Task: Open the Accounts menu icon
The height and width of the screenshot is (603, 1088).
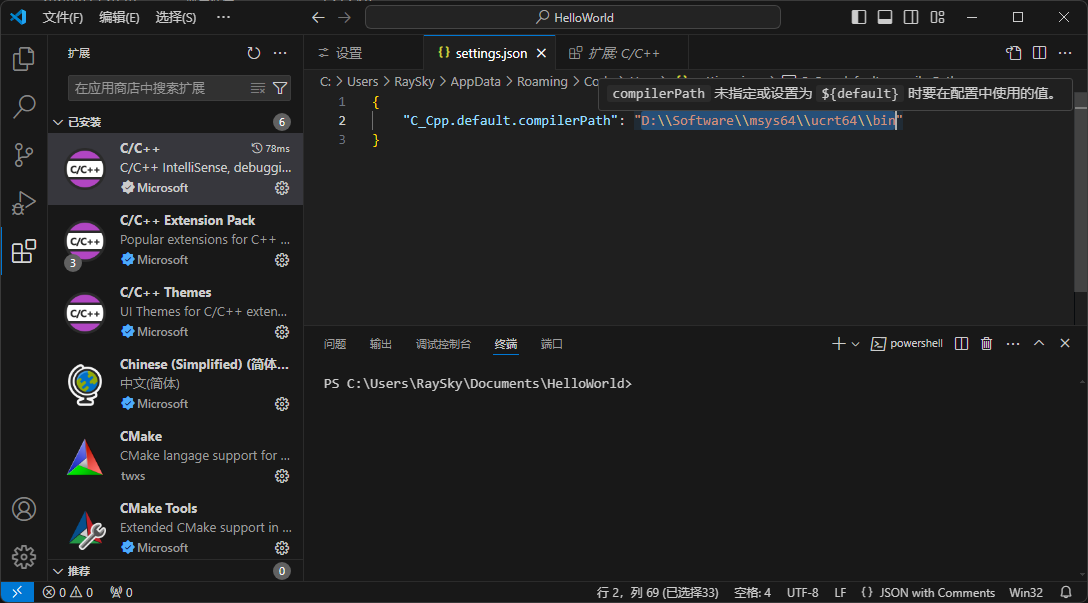Action: tap(24, 509)
